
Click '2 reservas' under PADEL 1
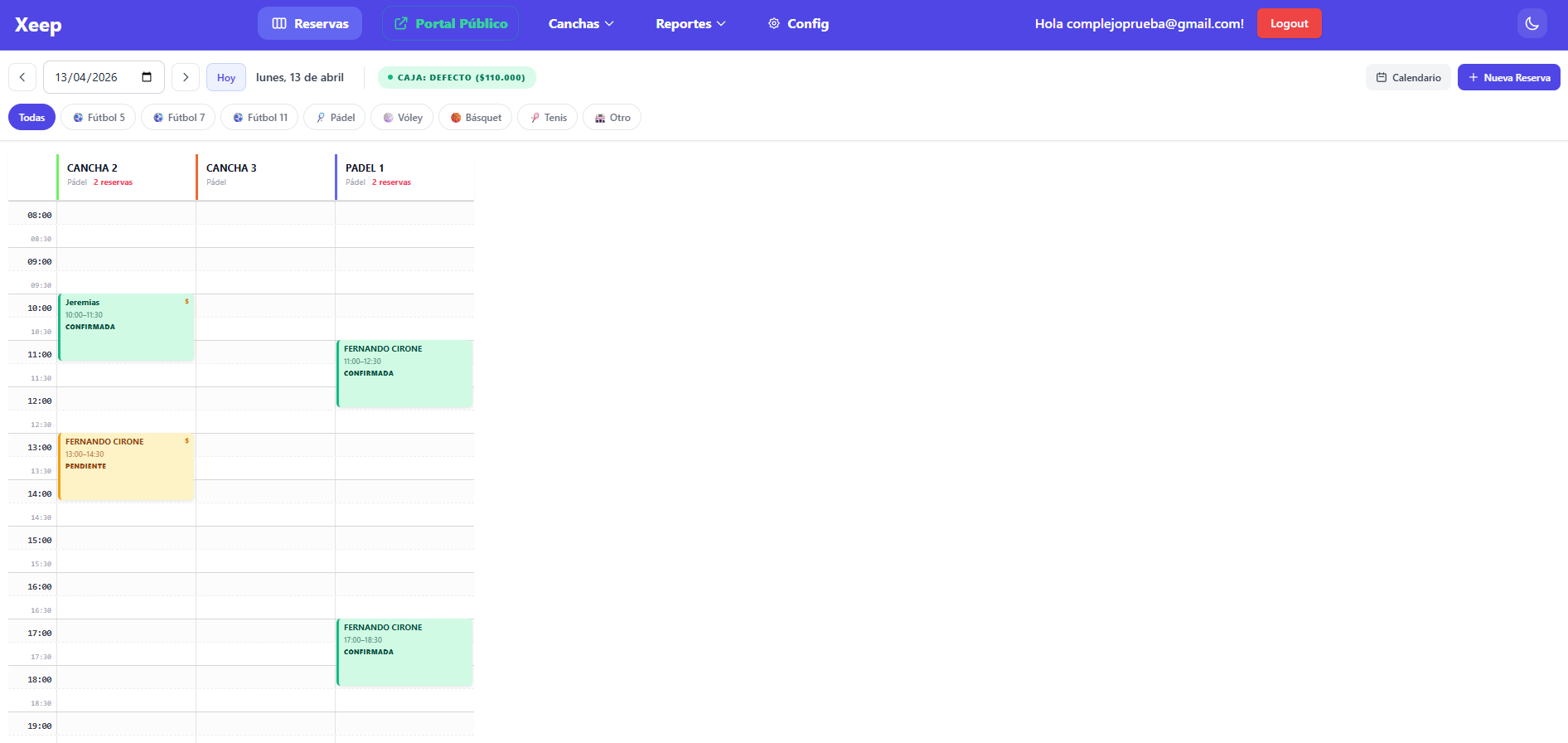(391, 182)
